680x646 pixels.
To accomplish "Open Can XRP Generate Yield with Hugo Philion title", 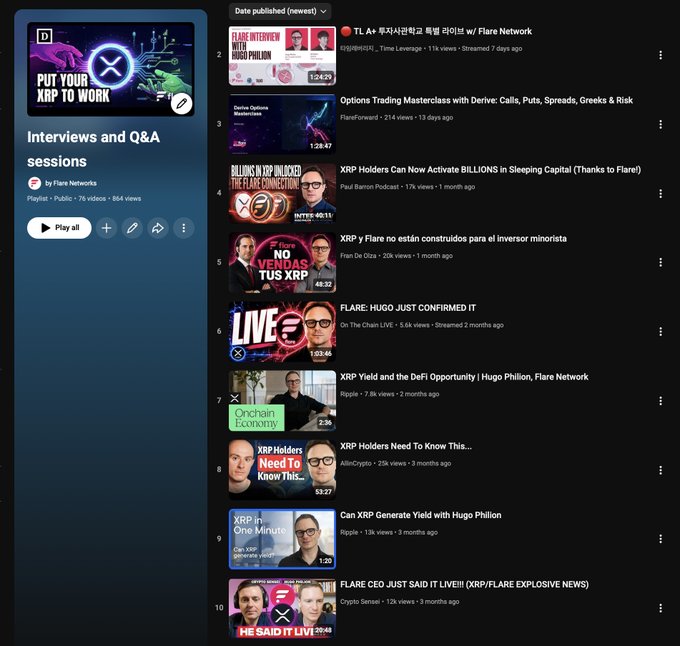I will pos(421,515).
